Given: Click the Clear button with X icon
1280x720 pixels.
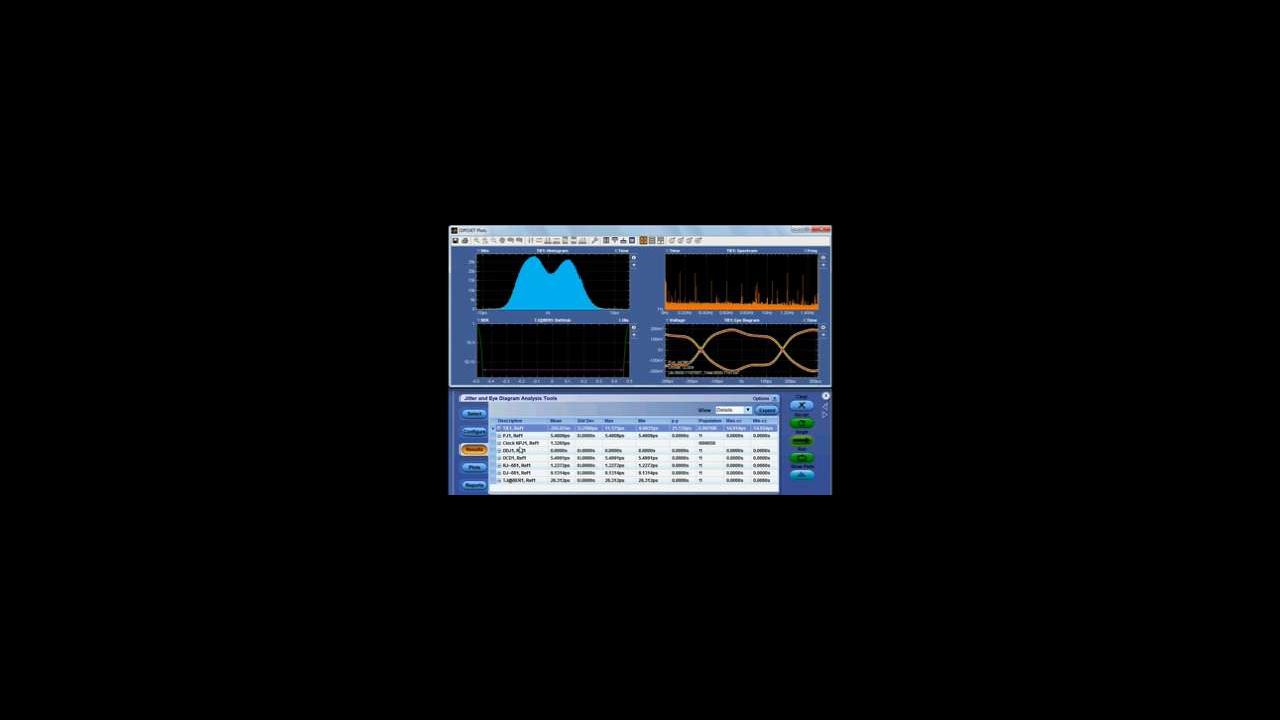Looking at the screenshot, I should pos(802,405).
